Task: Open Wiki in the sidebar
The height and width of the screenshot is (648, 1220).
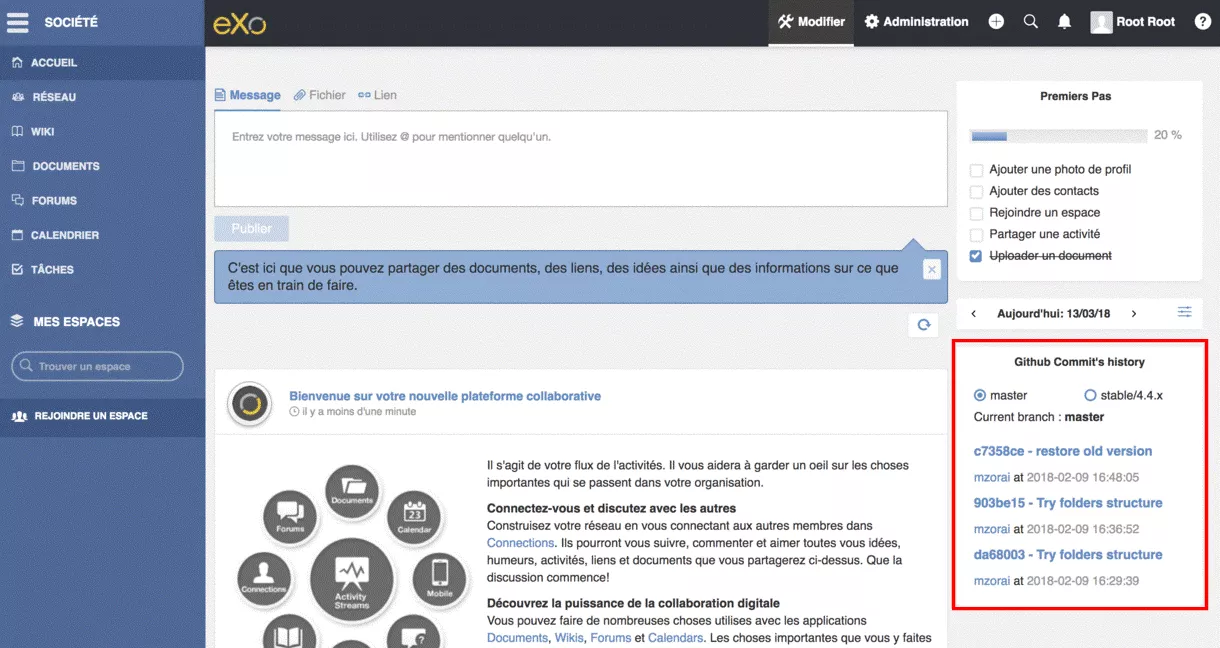Action: tap(102, 131)
